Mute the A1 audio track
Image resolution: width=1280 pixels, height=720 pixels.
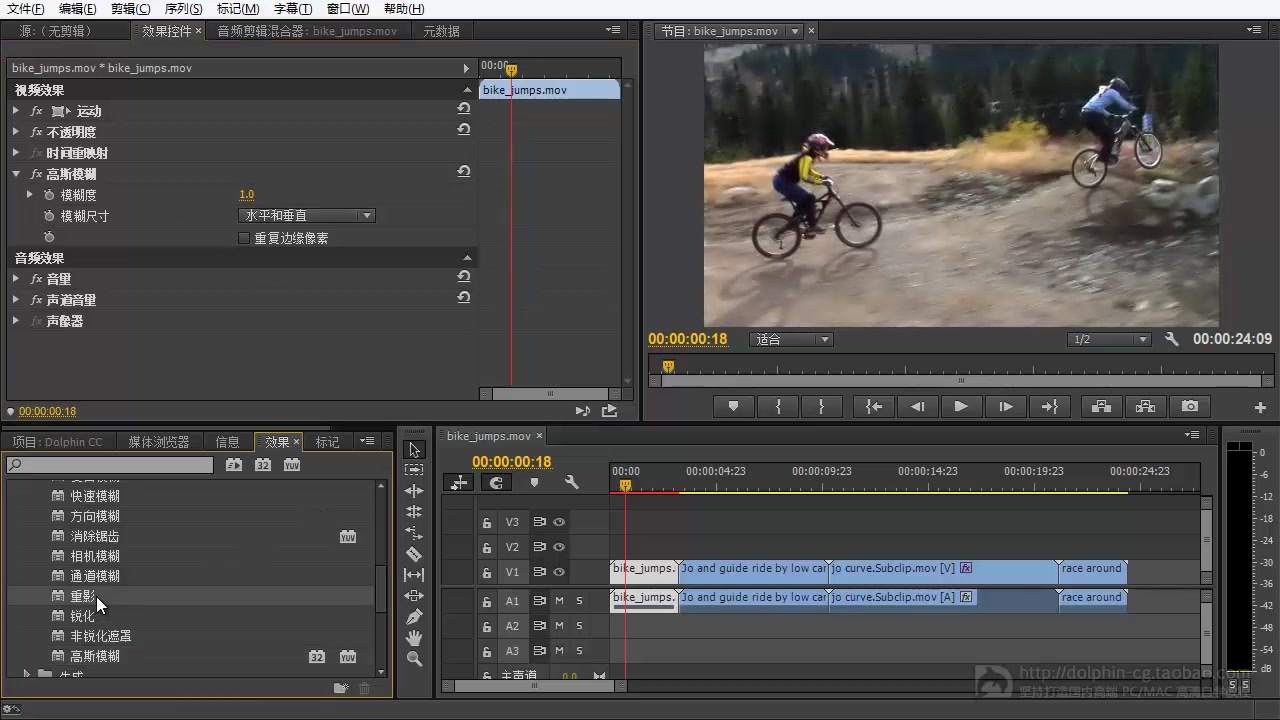559,601
